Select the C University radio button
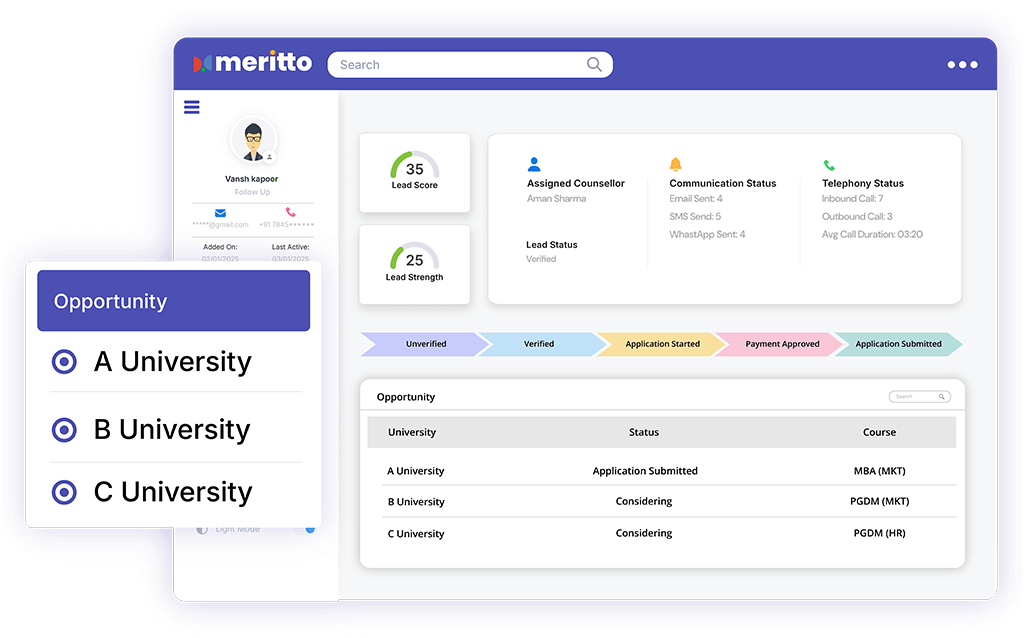This screenshot has height=638, width=1024. pos(64,492)
